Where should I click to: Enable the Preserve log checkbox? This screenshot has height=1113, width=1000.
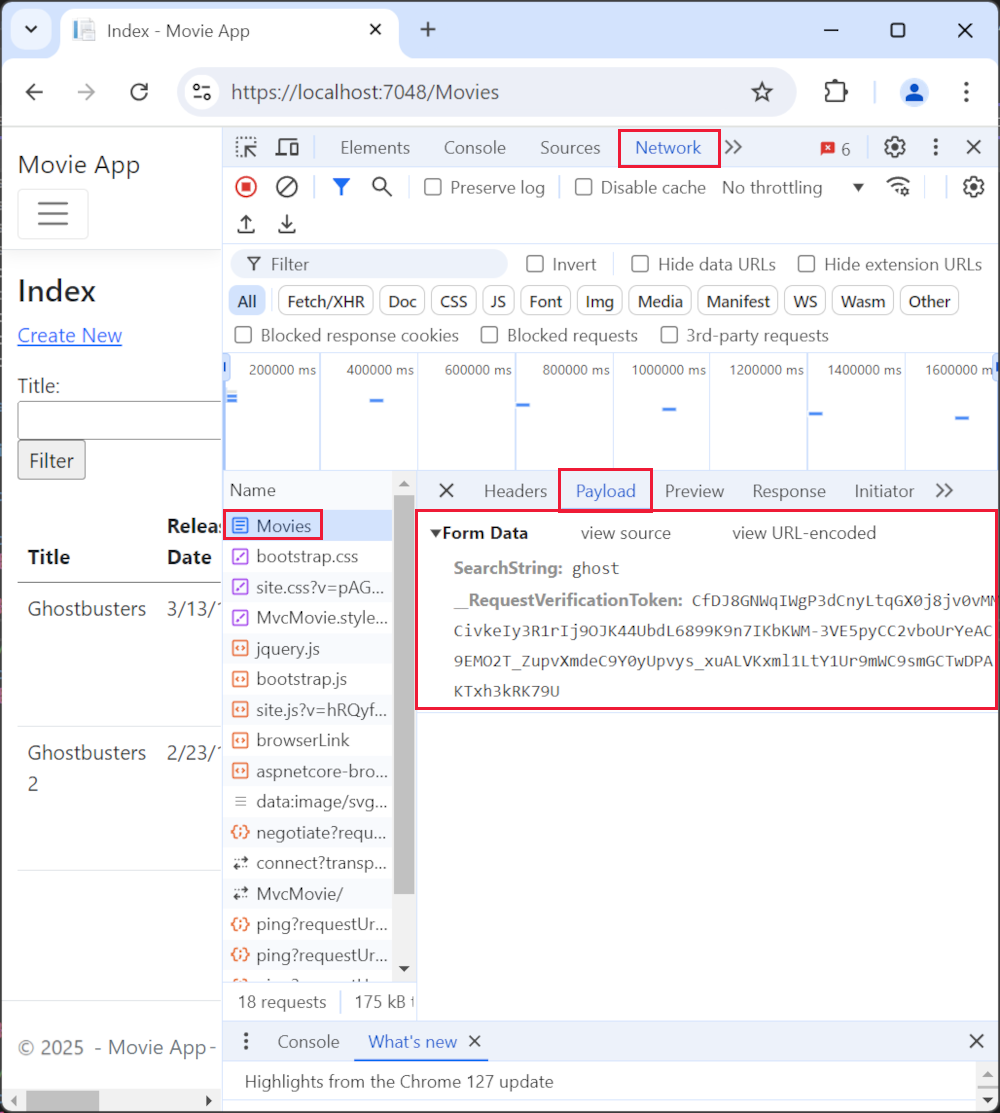(432, 187)
